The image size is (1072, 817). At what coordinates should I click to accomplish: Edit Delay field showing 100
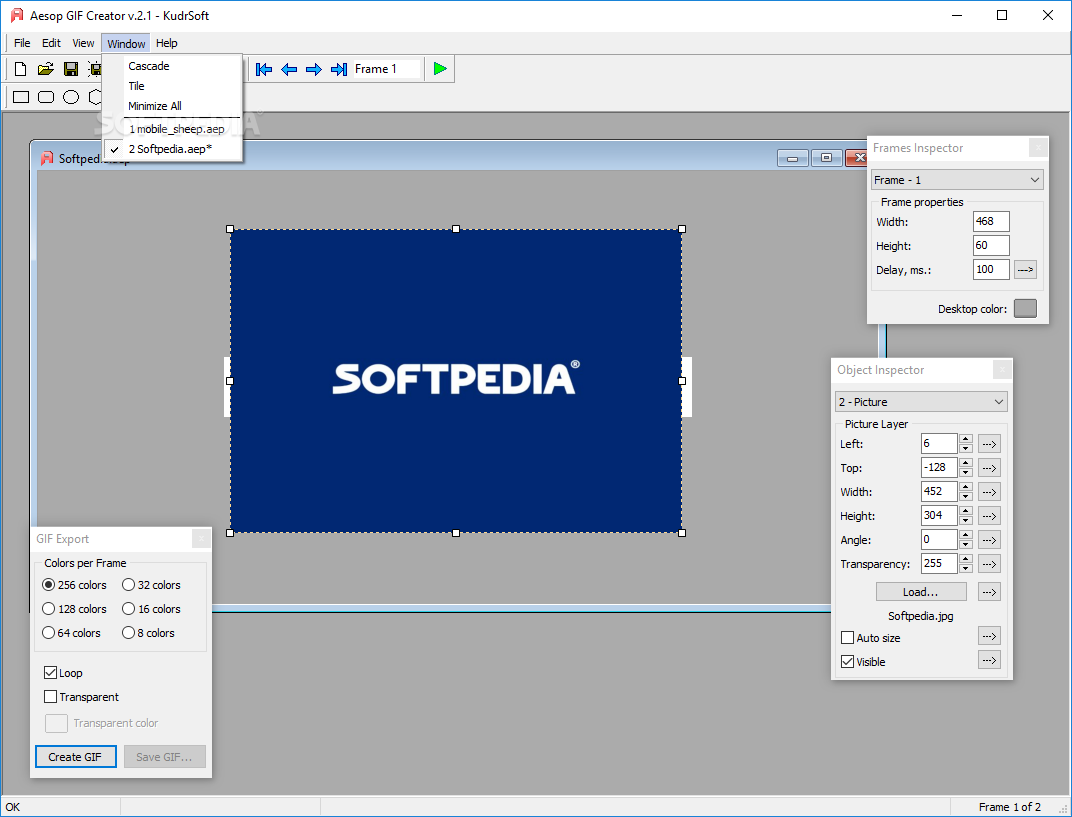991,269
